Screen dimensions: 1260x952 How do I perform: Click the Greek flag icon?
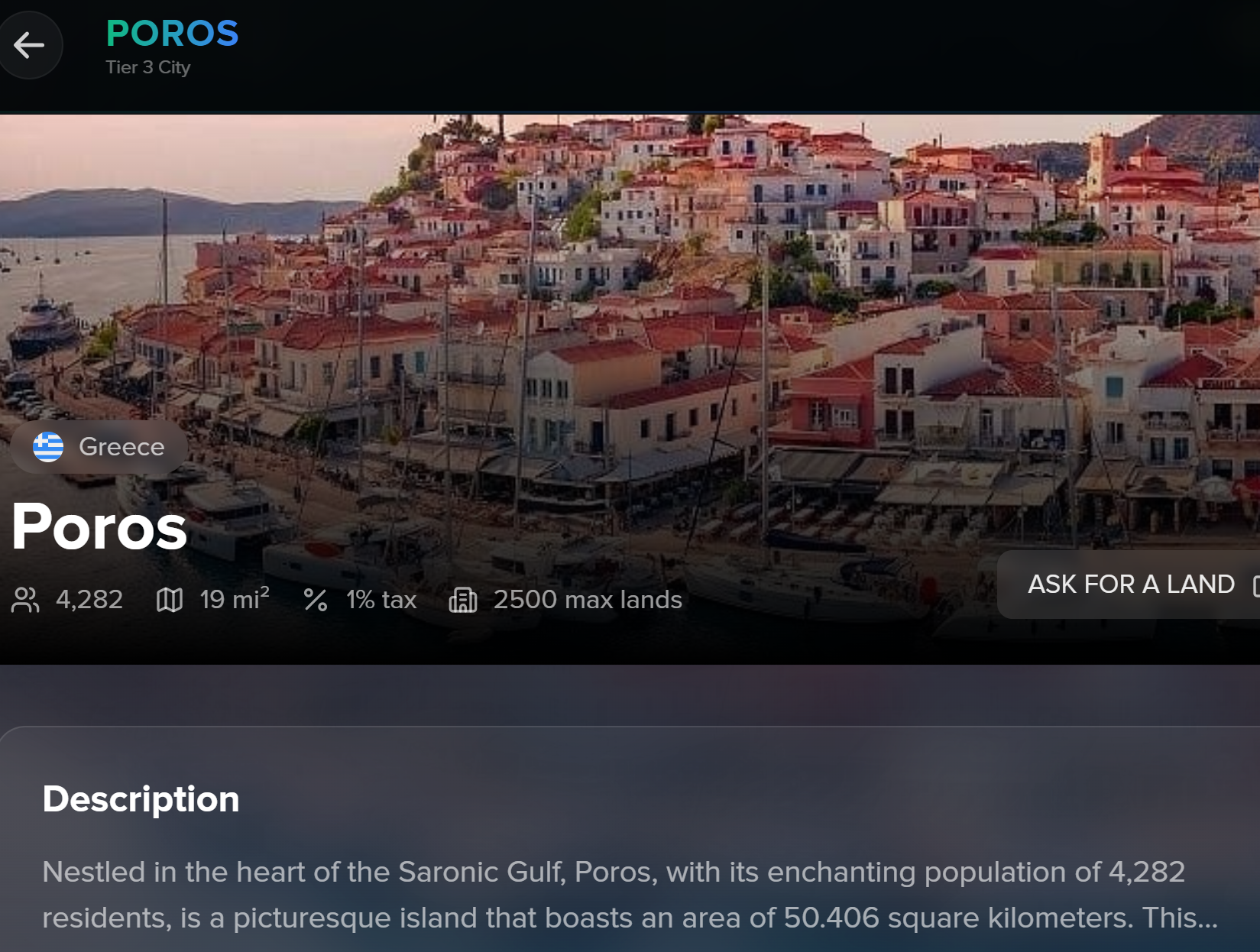48,447
